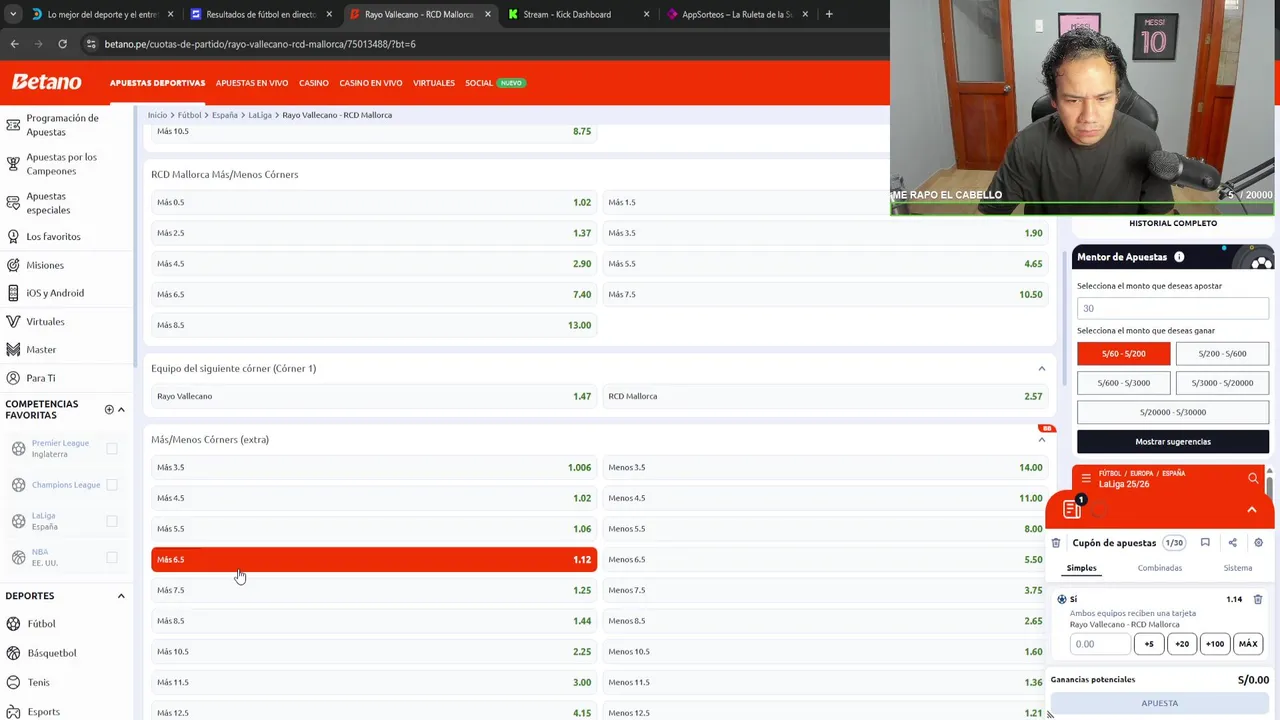Switch to the Simples tab

(1081, 568)
